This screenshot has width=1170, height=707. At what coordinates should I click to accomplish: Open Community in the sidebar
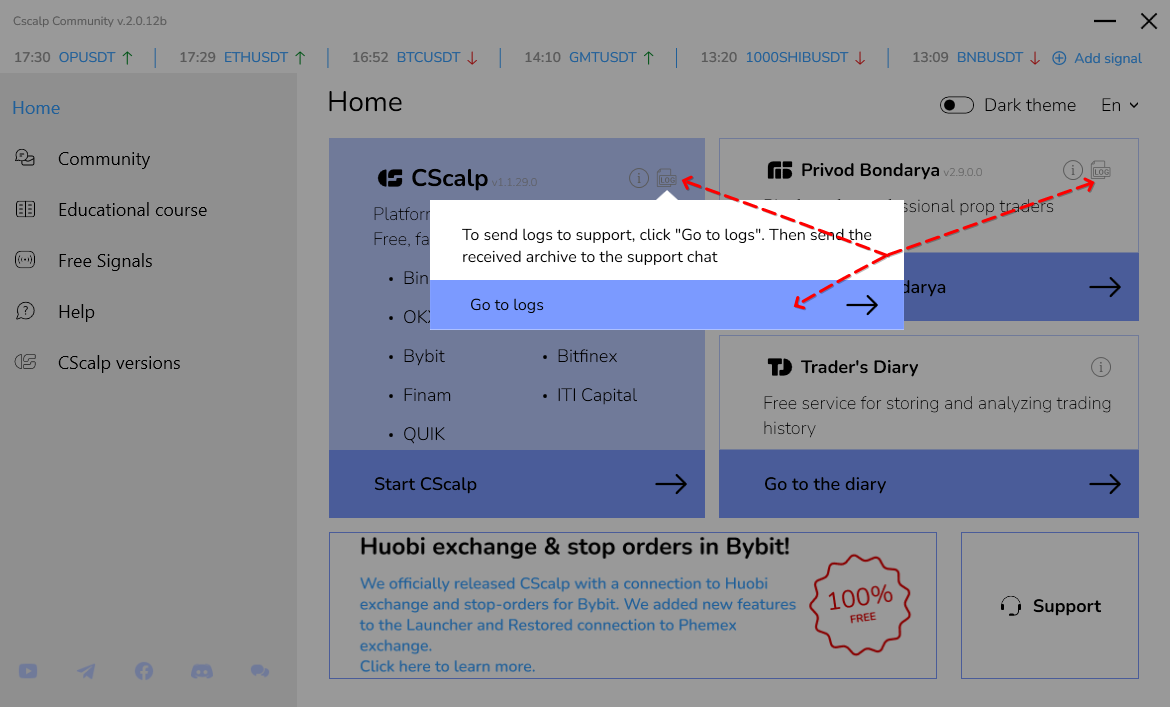pos(103,159)
